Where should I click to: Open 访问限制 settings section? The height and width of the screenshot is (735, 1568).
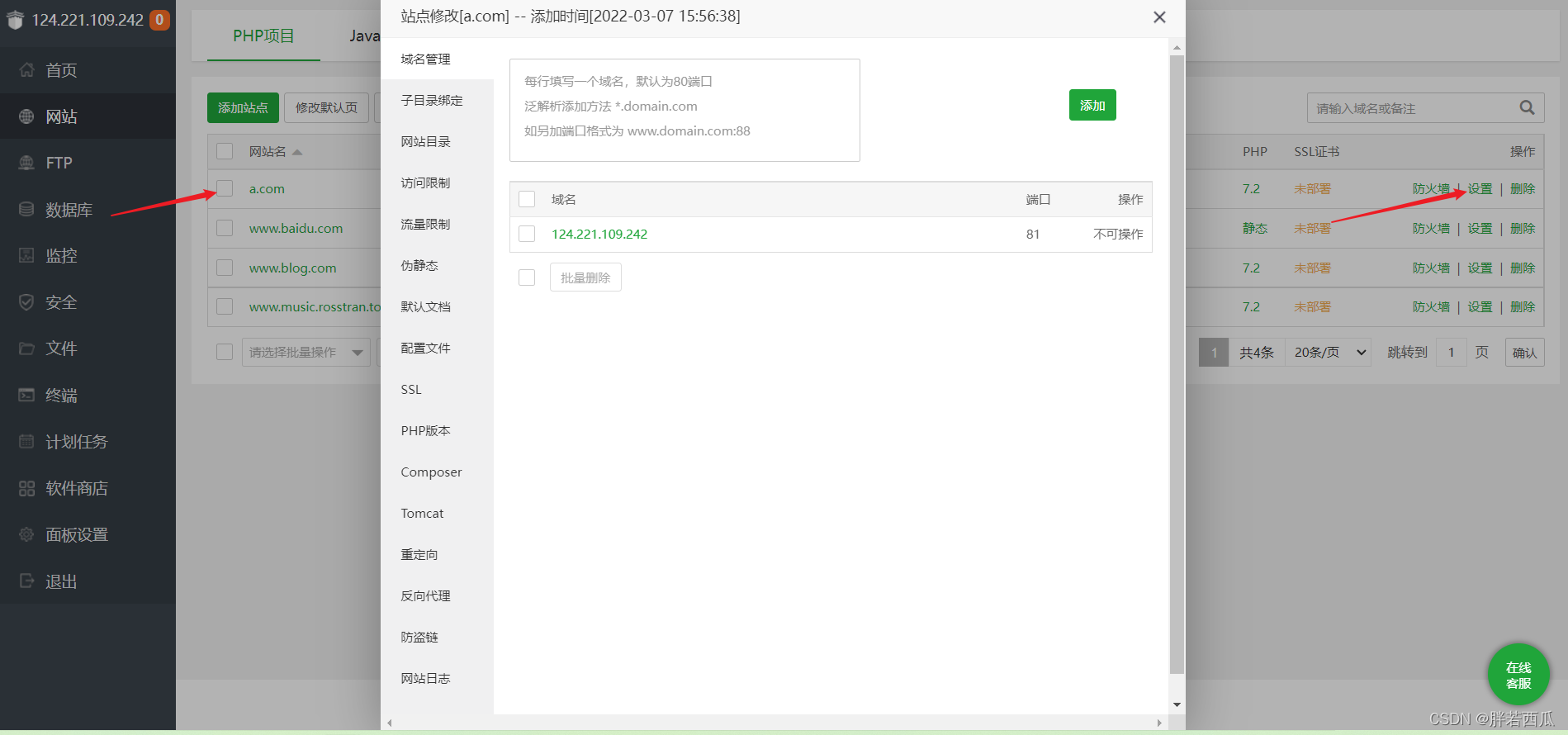tap(437, 183)
